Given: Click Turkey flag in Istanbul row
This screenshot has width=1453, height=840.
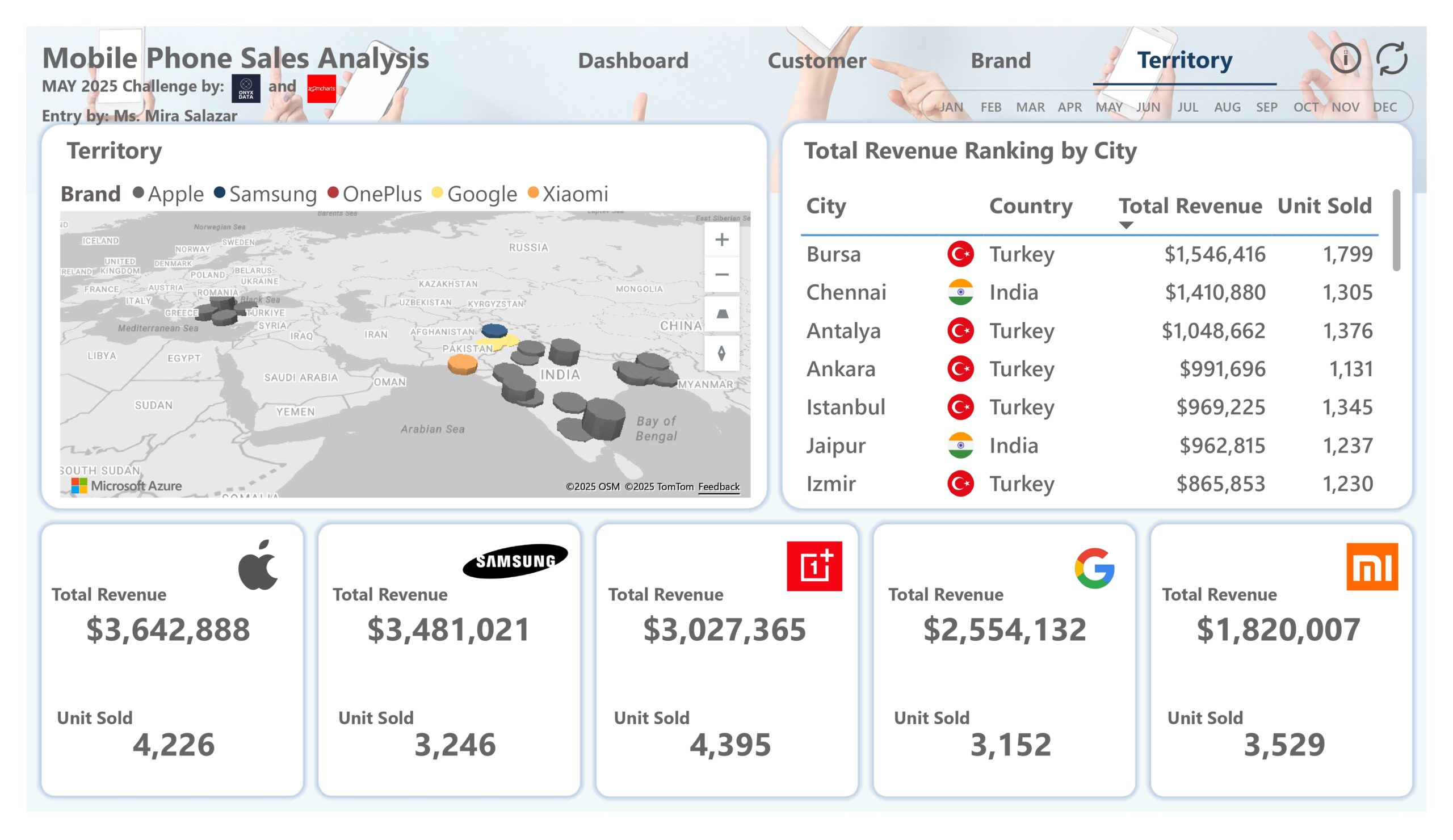Looking at the screenshot, I should pos(960,407).
